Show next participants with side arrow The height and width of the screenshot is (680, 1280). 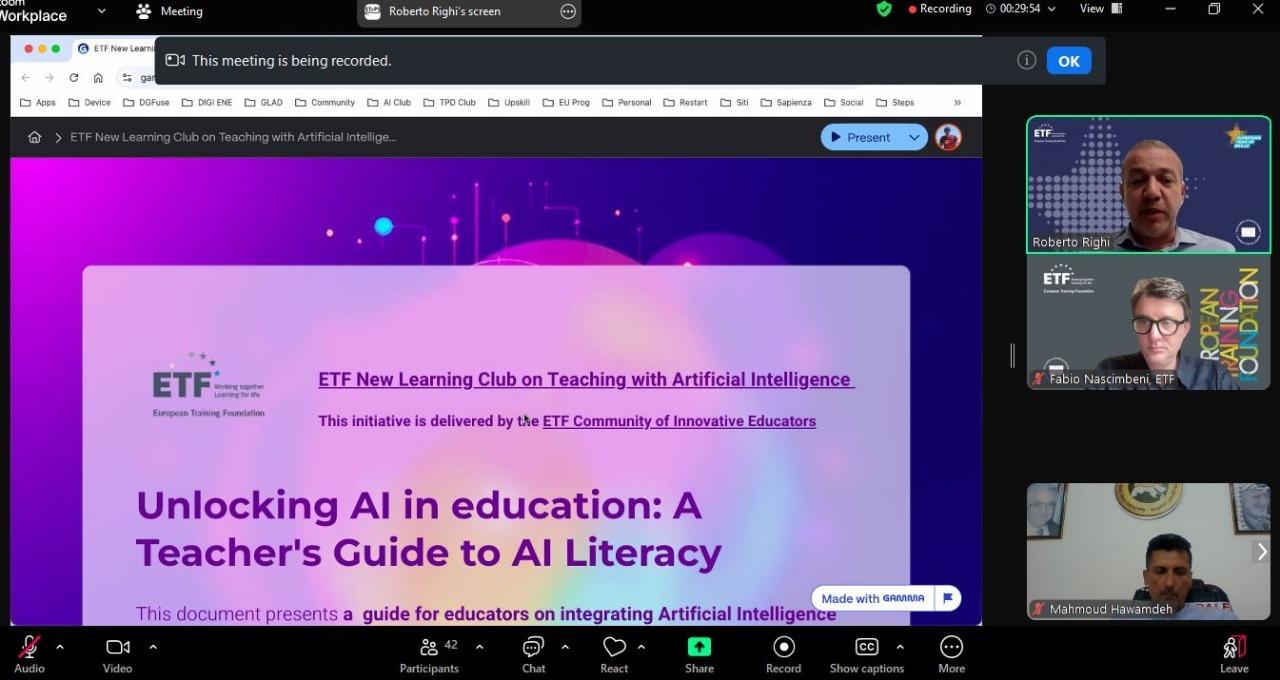point(1262,551)
